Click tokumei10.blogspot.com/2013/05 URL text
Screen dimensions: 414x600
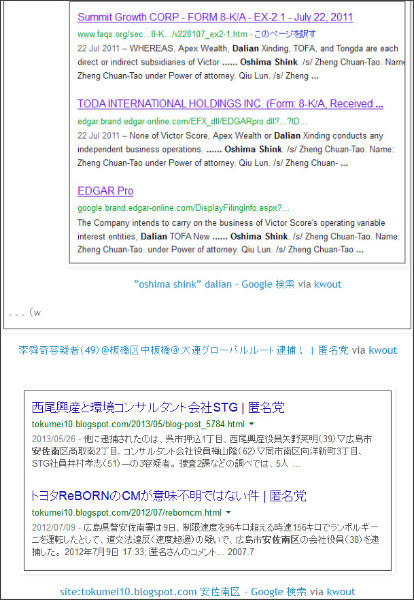click(x=138, y=424)
